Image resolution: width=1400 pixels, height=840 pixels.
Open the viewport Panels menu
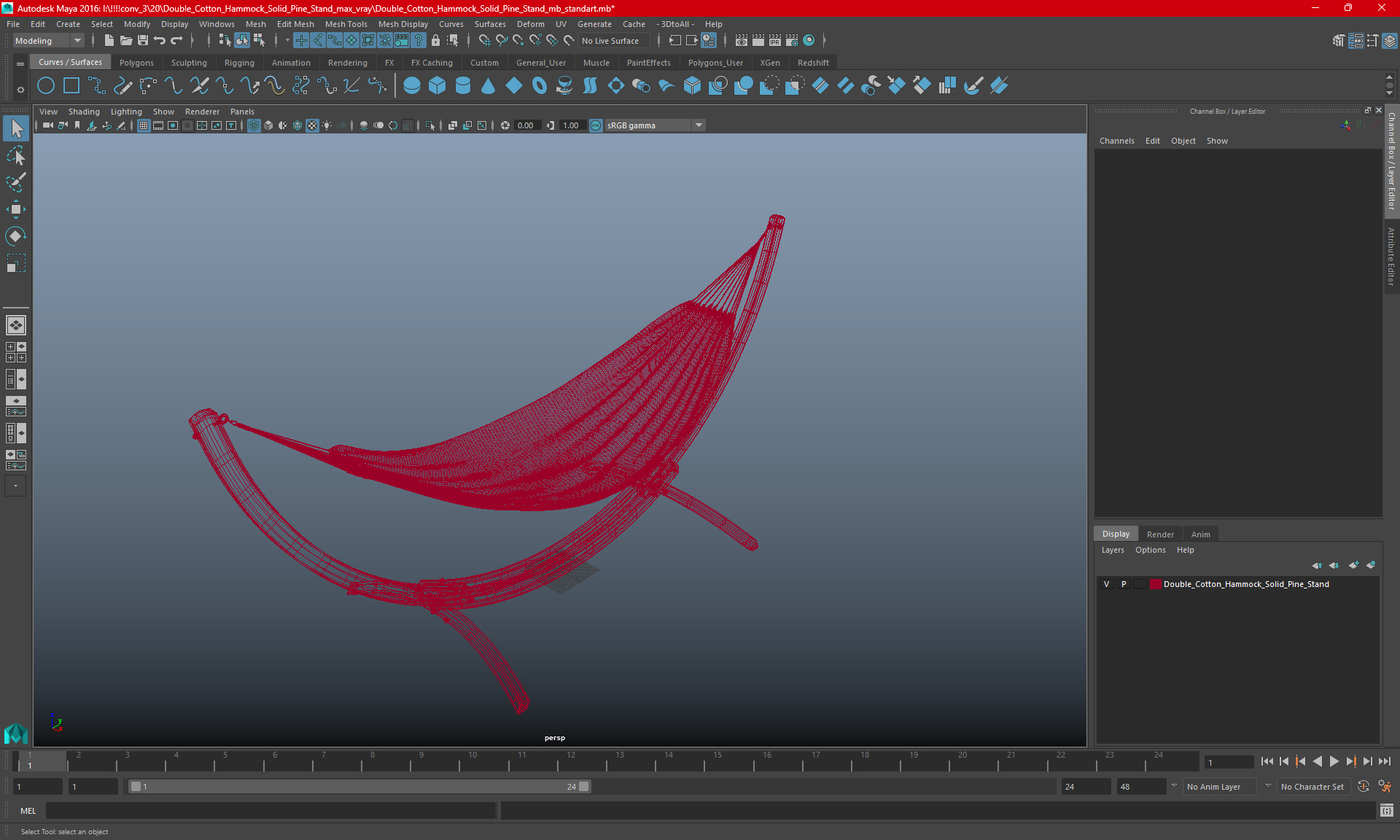tap(242, 112)
